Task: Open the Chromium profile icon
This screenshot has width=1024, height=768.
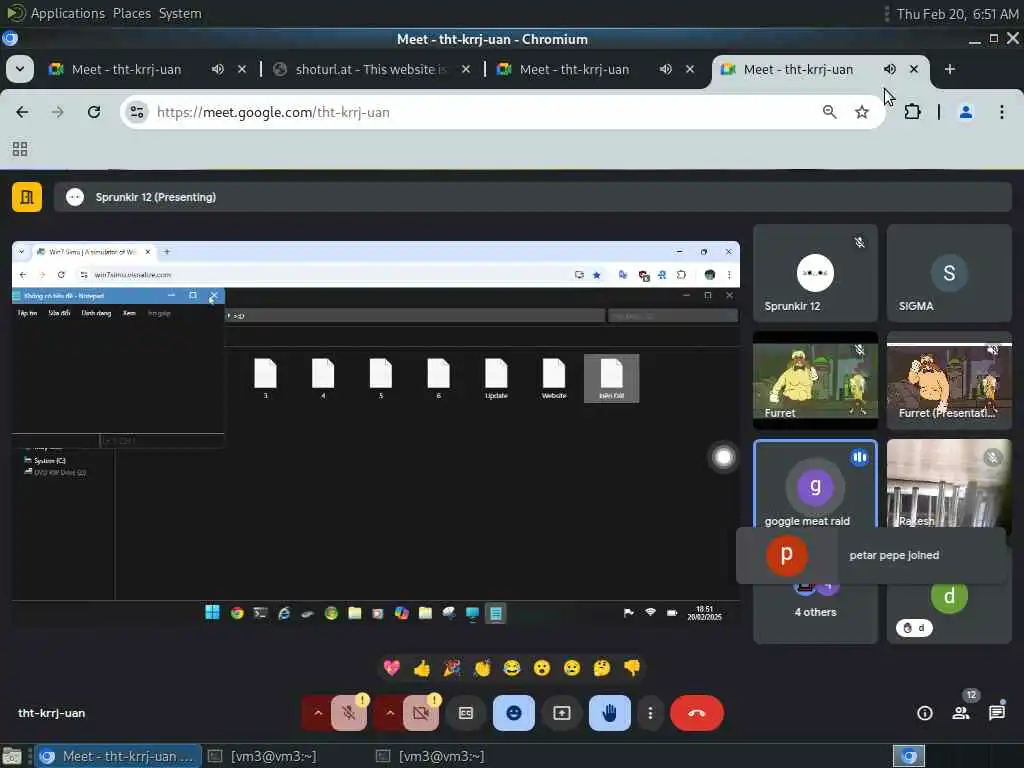Action: [x=966, y=112]
